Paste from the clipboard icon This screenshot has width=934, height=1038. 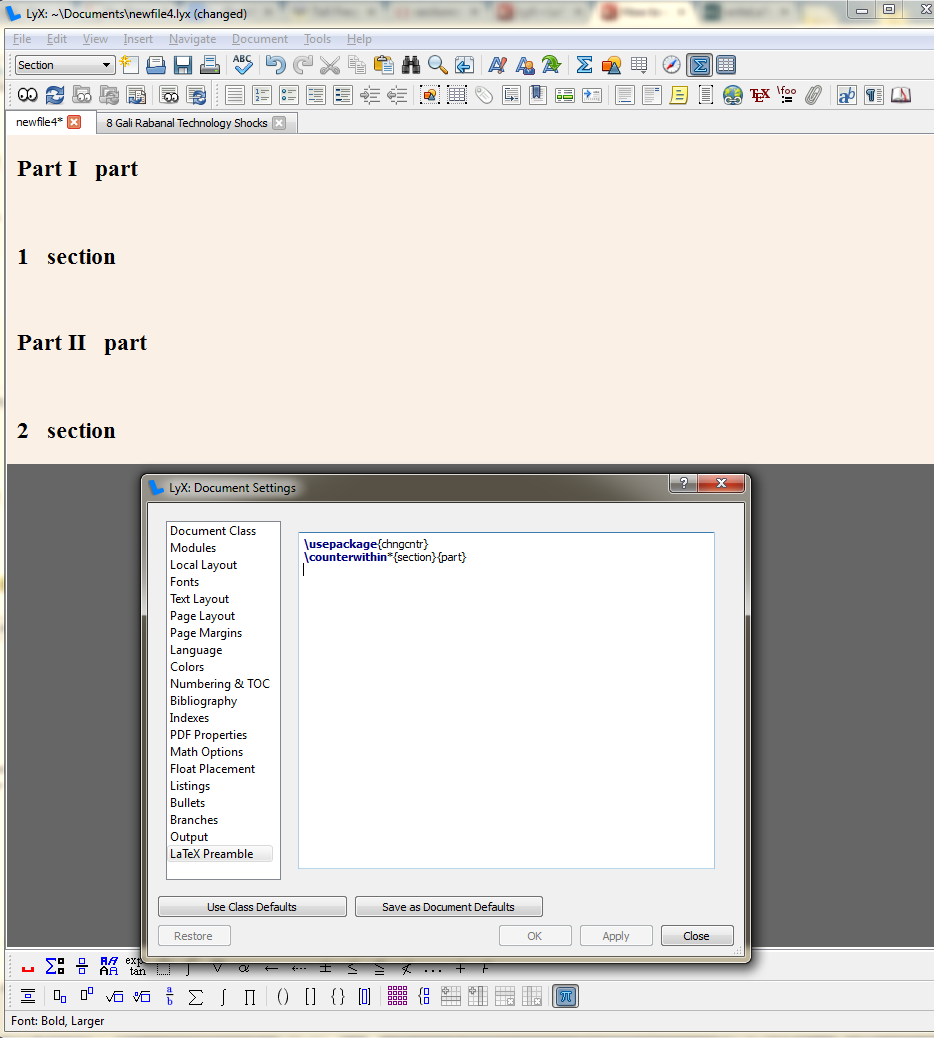coord(383,65)
